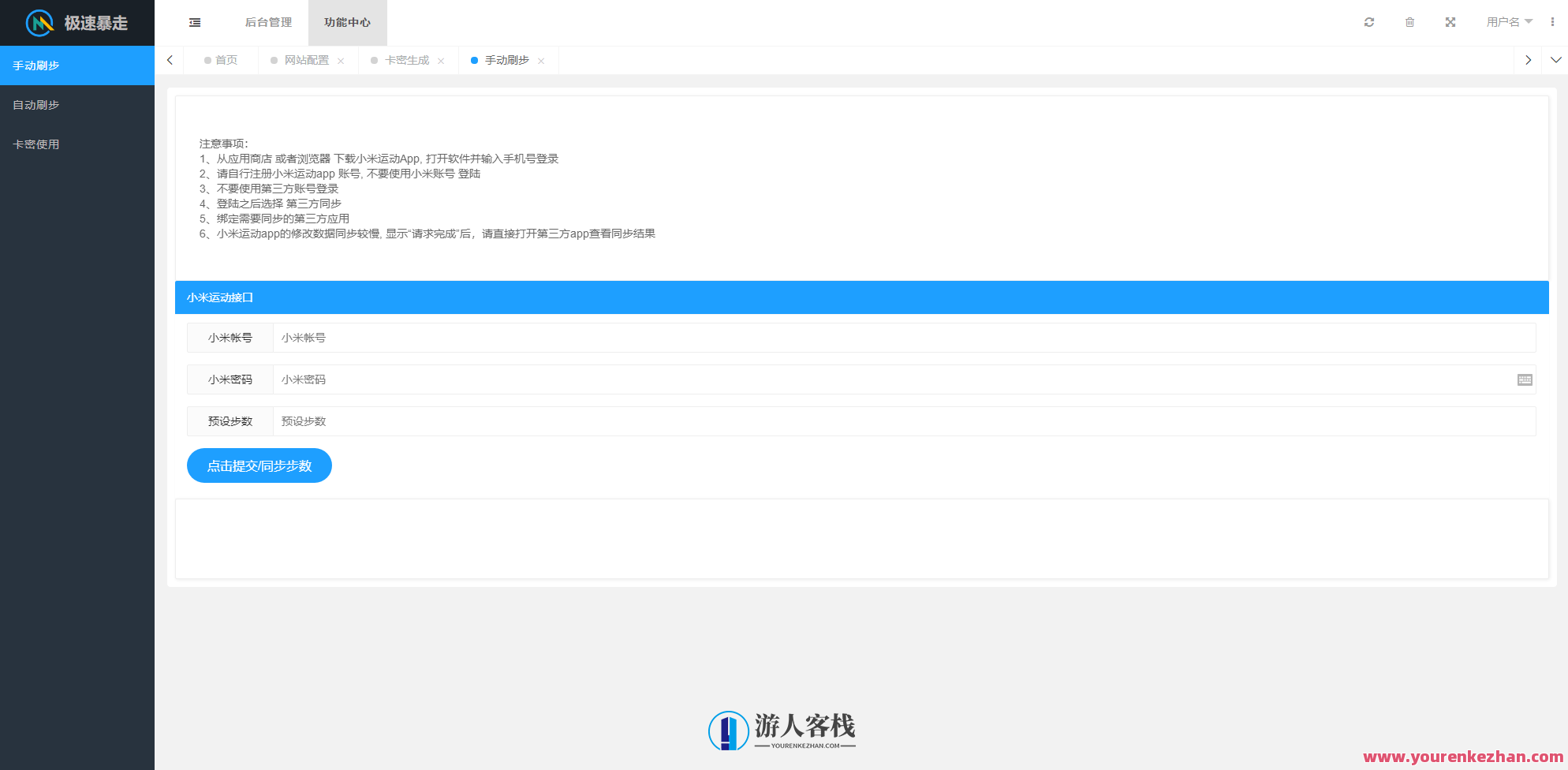Image resolution: width=1568 pixels, height=770 pixels.
Task: Select 自动刷步 in the sidebar
Action: [x=35, y=104]
